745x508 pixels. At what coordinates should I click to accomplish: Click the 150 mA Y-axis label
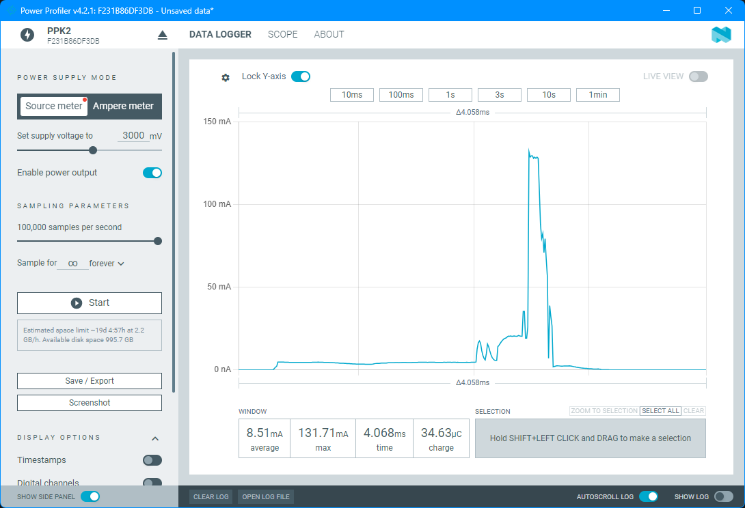(x=217, y=121)
